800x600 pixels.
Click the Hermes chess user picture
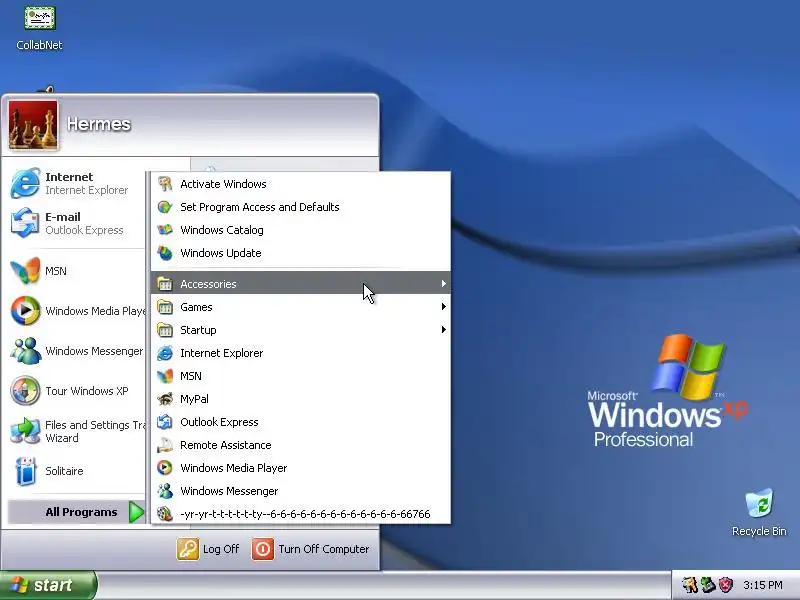(33, 125)
